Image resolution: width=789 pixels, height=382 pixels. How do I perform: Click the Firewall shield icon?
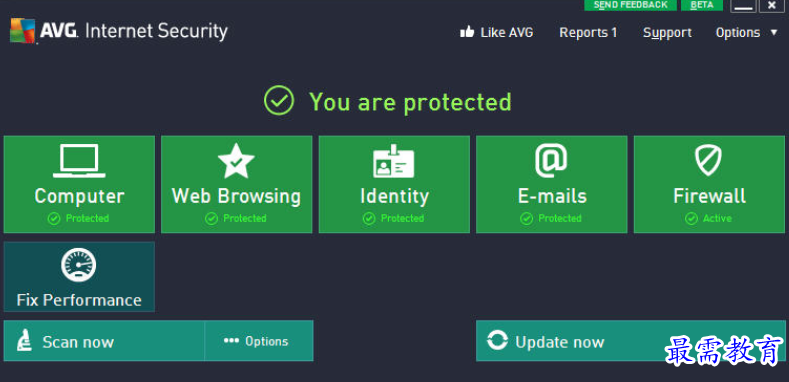click(708, 161)
